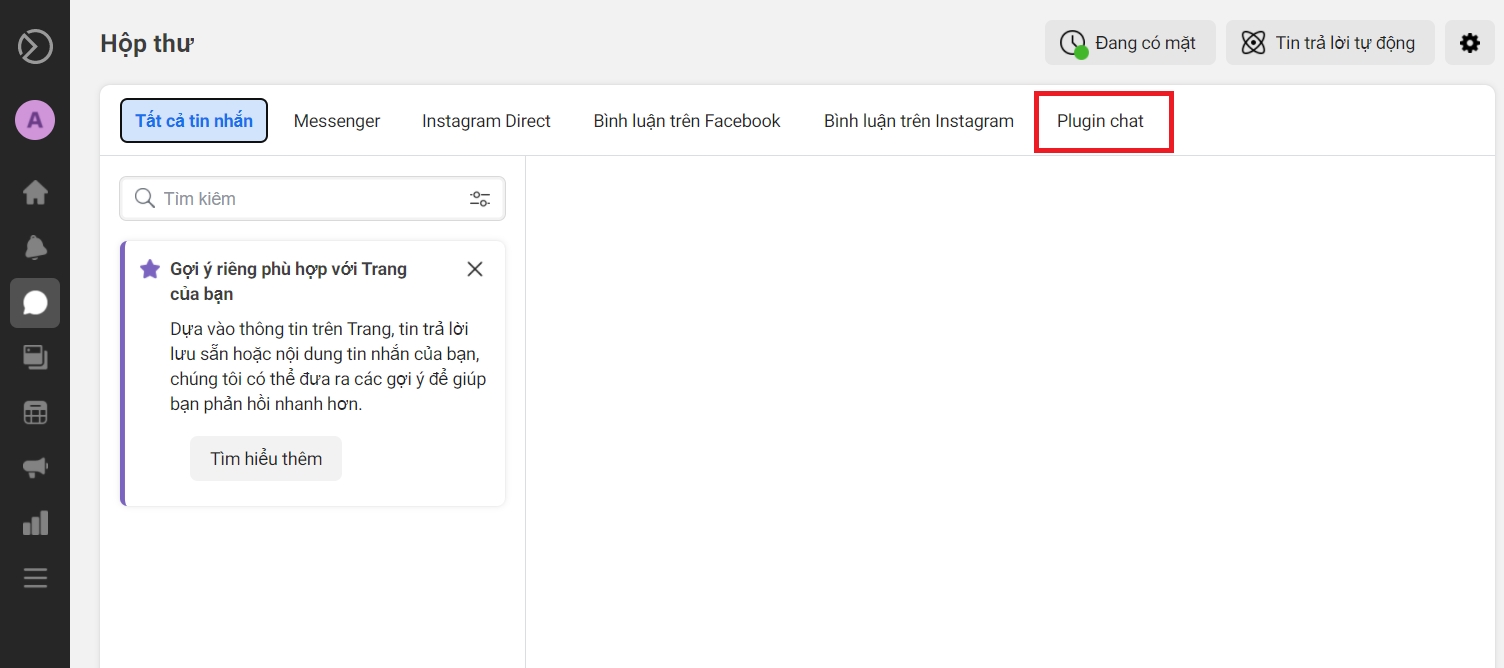Click the Meta Business Suite logo
1504x668 pixels.
(x=35, y=47)
